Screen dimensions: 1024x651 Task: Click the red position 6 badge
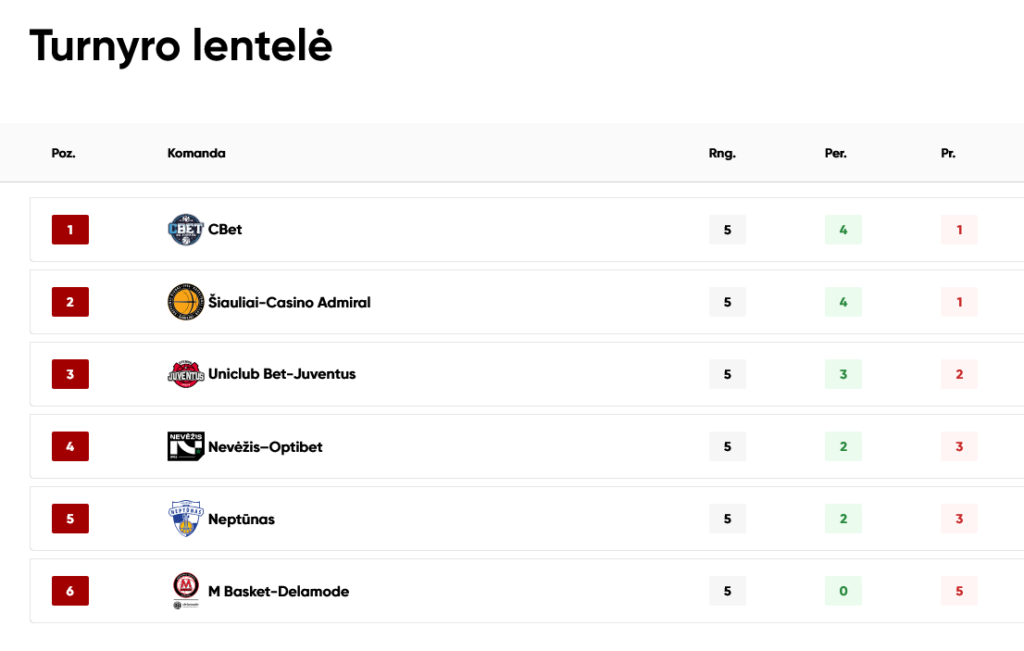pyautogui.click(x=70, y=591)
